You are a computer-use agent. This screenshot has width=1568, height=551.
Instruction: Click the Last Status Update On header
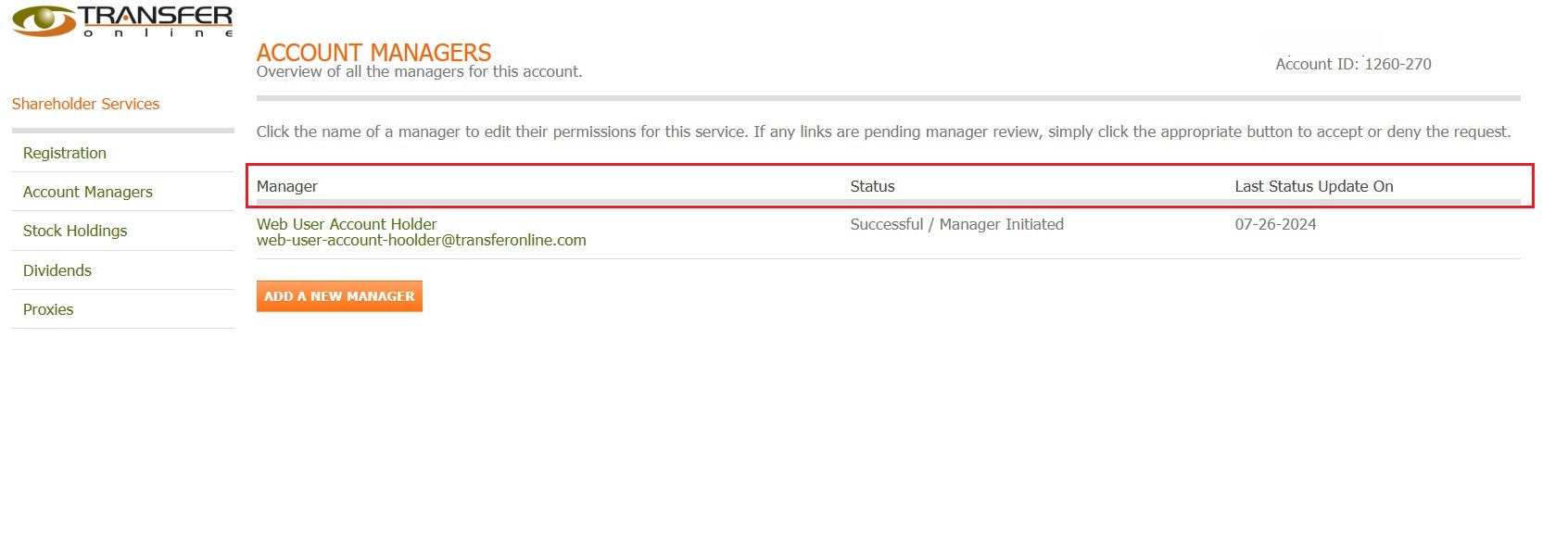tap(1313, 186)
